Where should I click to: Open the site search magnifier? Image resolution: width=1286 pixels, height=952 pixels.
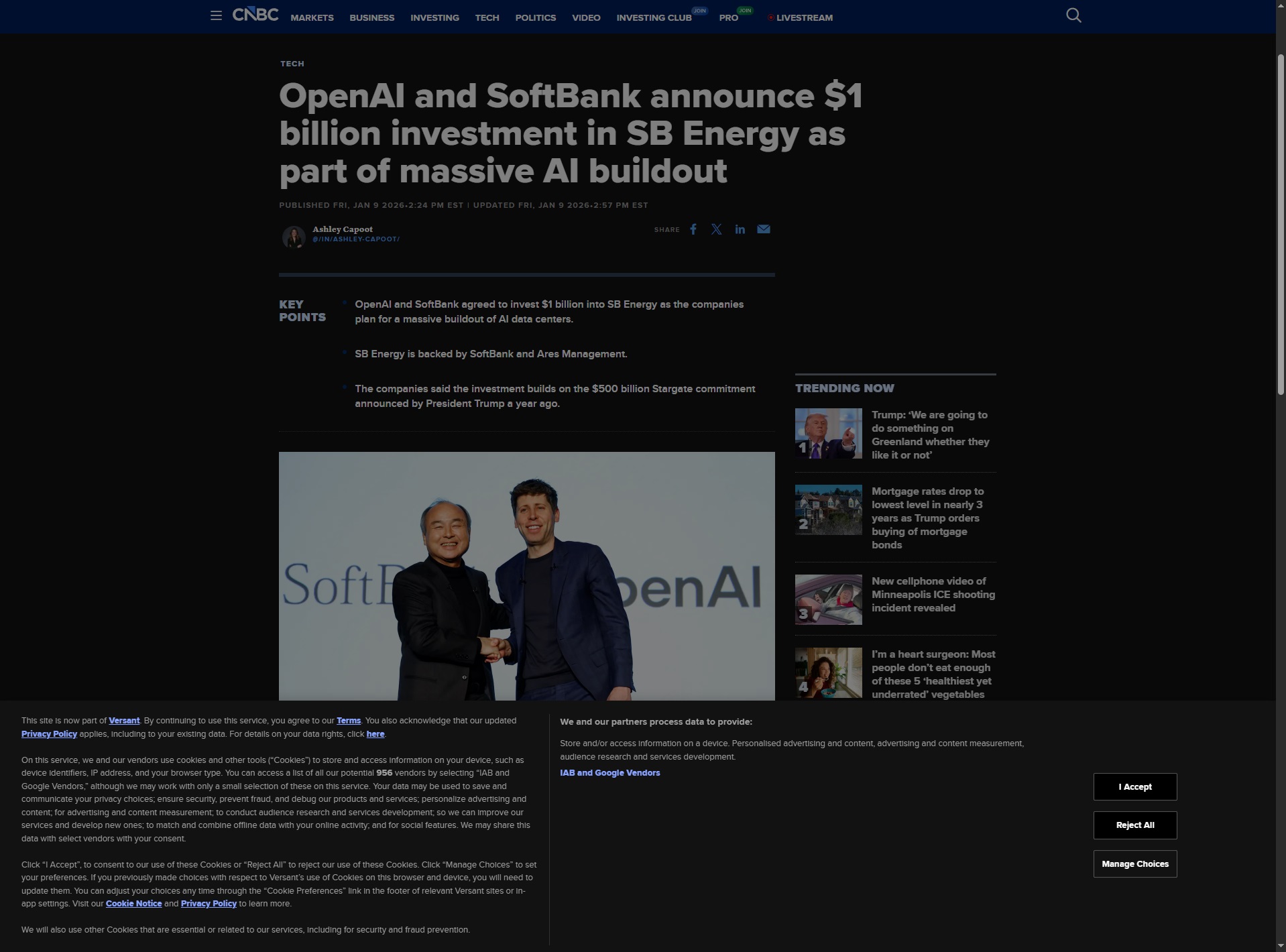coord(1073,15)
